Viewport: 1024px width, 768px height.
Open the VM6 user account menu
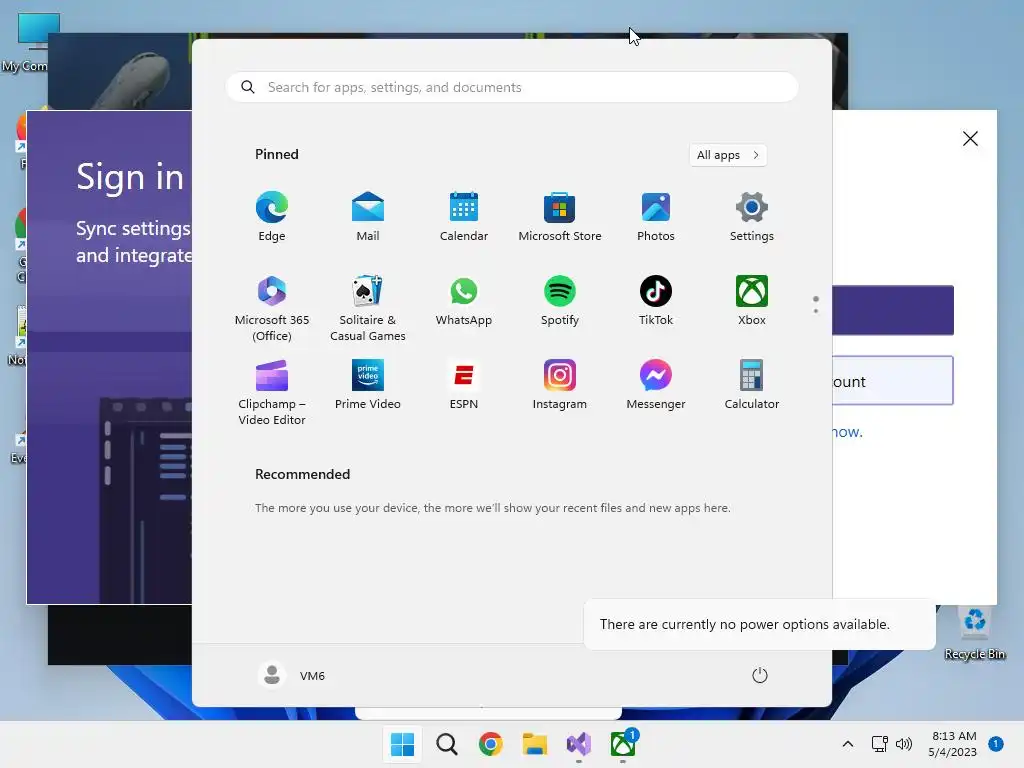pos(291,675)
